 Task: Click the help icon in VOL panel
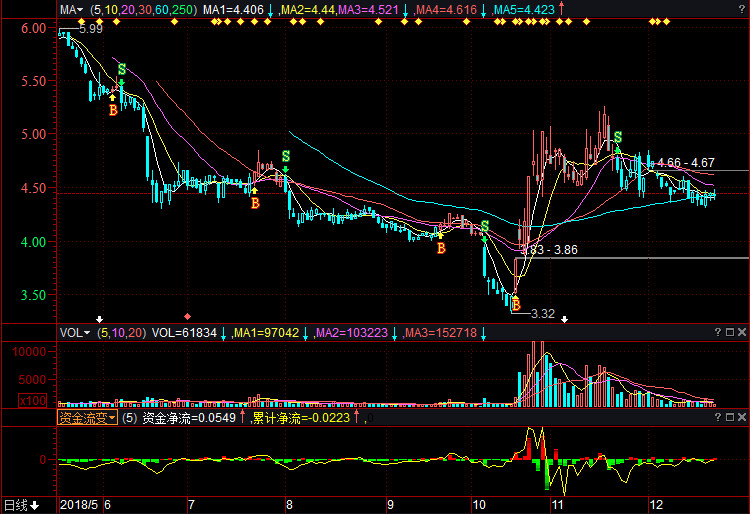tap(717, 332)
